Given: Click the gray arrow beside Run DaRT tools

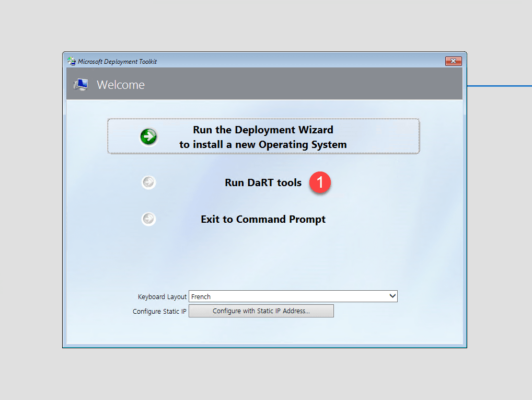Looking at the screenshot, I should 148,183.
